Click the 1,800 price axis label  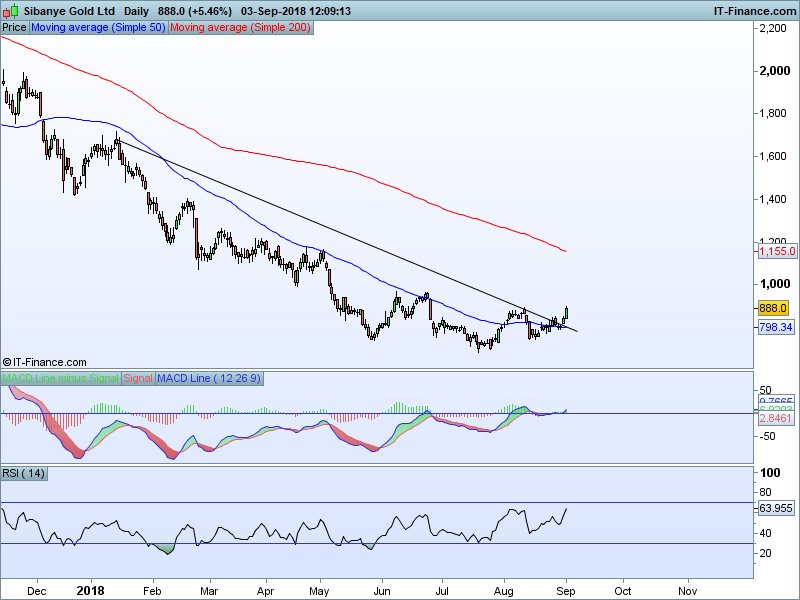click(x=773, y=113)
